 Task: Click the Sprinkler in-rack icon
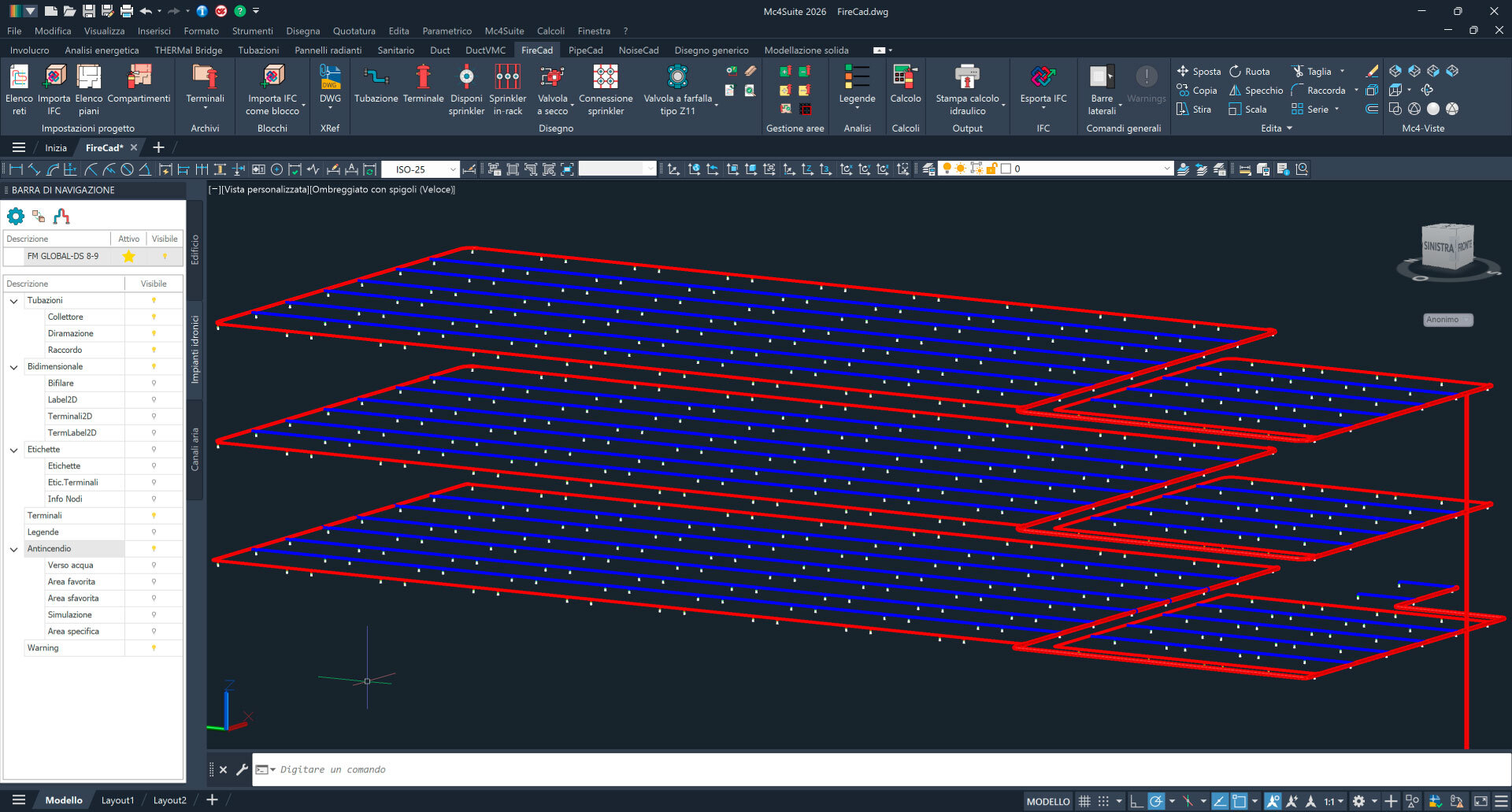pyautogui.click(x=507, y=77)
